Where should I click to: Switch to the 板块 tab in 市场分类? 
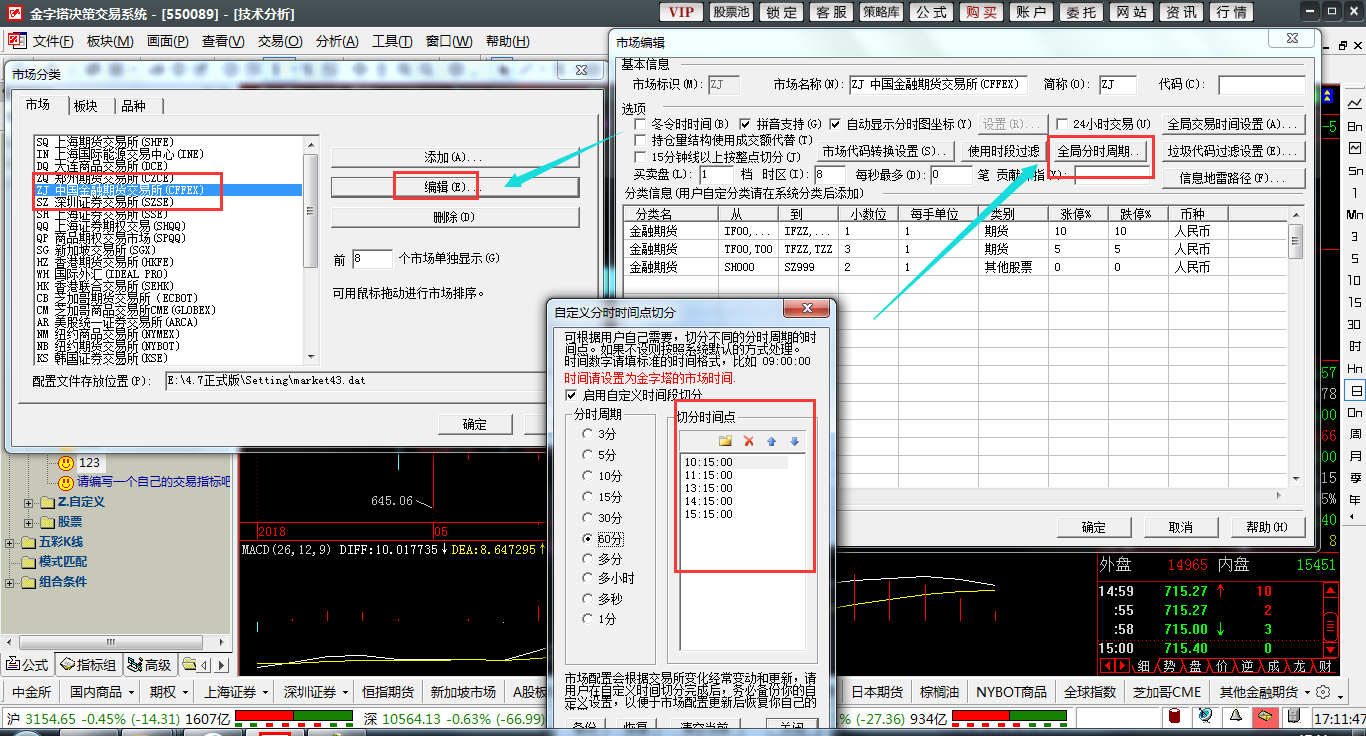[x=86, y=106]
